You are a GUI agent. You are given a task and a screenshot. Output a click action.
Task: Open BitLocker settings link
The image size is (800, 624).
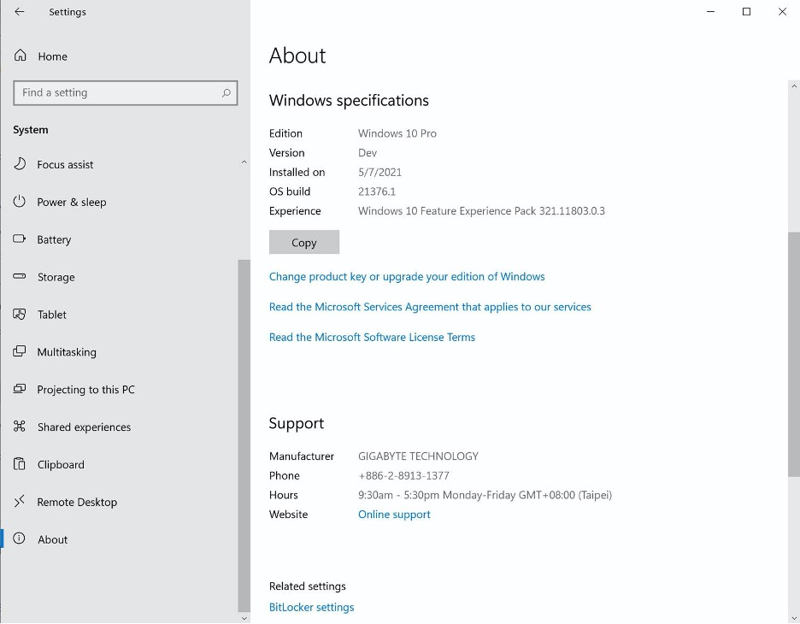coord(311,607)
